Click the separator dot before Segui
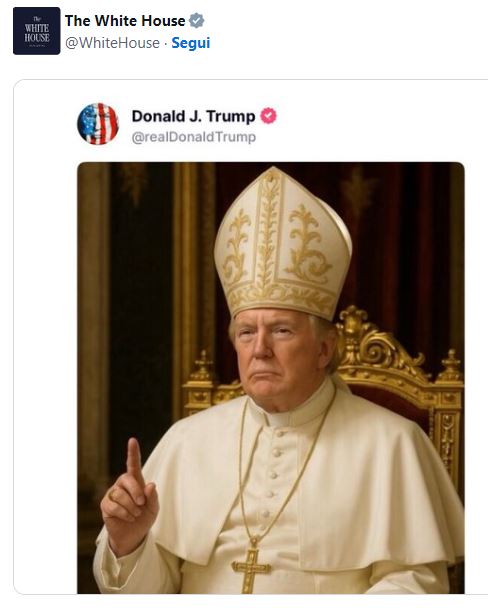 point(166,43)
